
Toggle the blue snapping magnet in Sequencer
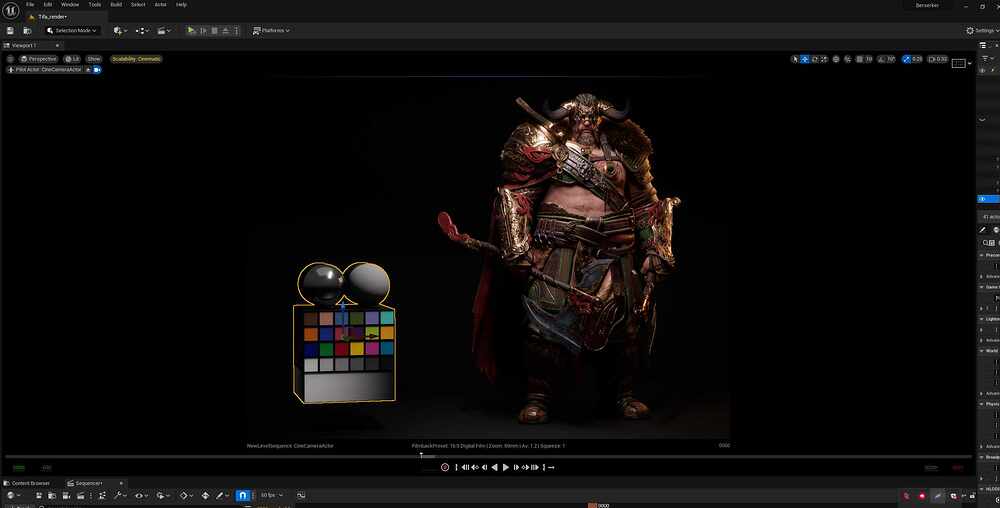(242, 495)
